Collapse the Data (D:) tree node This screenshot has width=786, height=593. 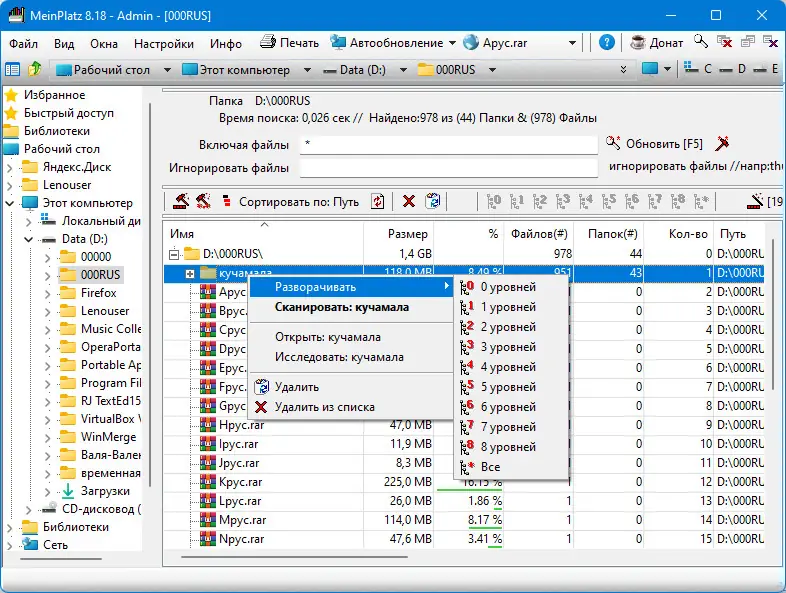pyautogui.click(x=29, y=239)
